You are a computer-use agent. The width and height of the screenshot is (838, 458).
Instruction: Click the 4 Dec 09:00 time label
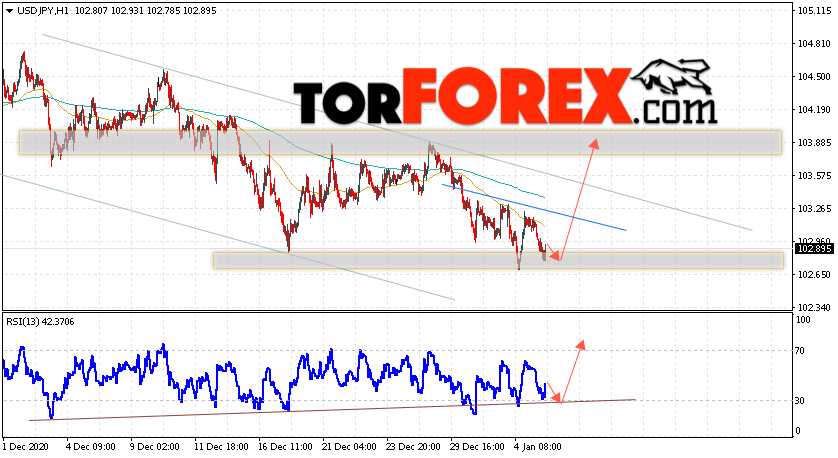91,447
